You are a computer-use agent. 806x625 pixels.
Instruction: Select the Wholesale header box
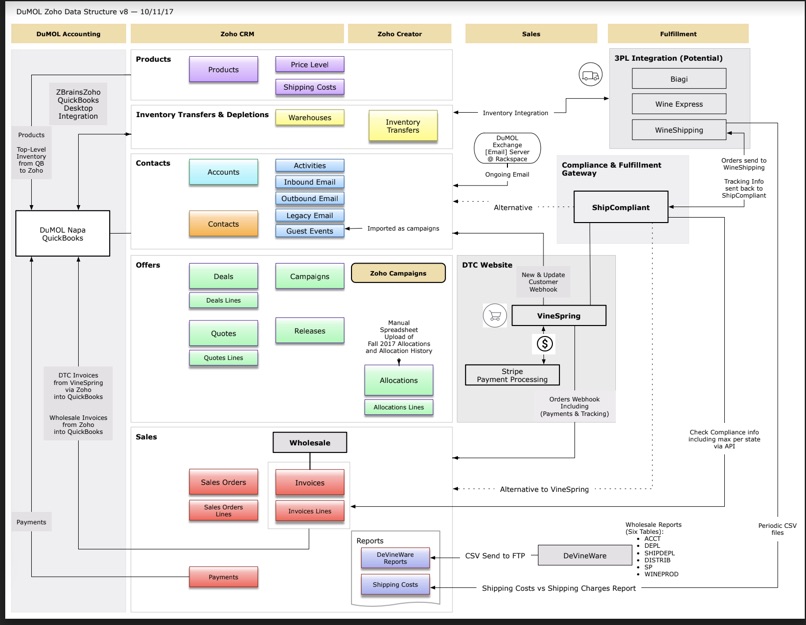pyautogui.click(x=309, y=442)
